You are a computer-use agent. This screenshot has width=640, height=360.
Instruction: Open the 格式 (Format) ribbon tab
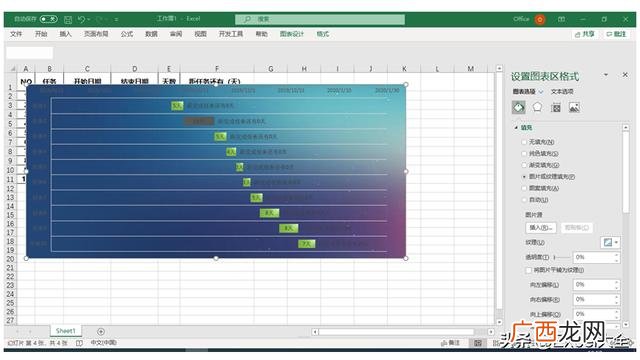pyautogui.click(x=322, y=34)
